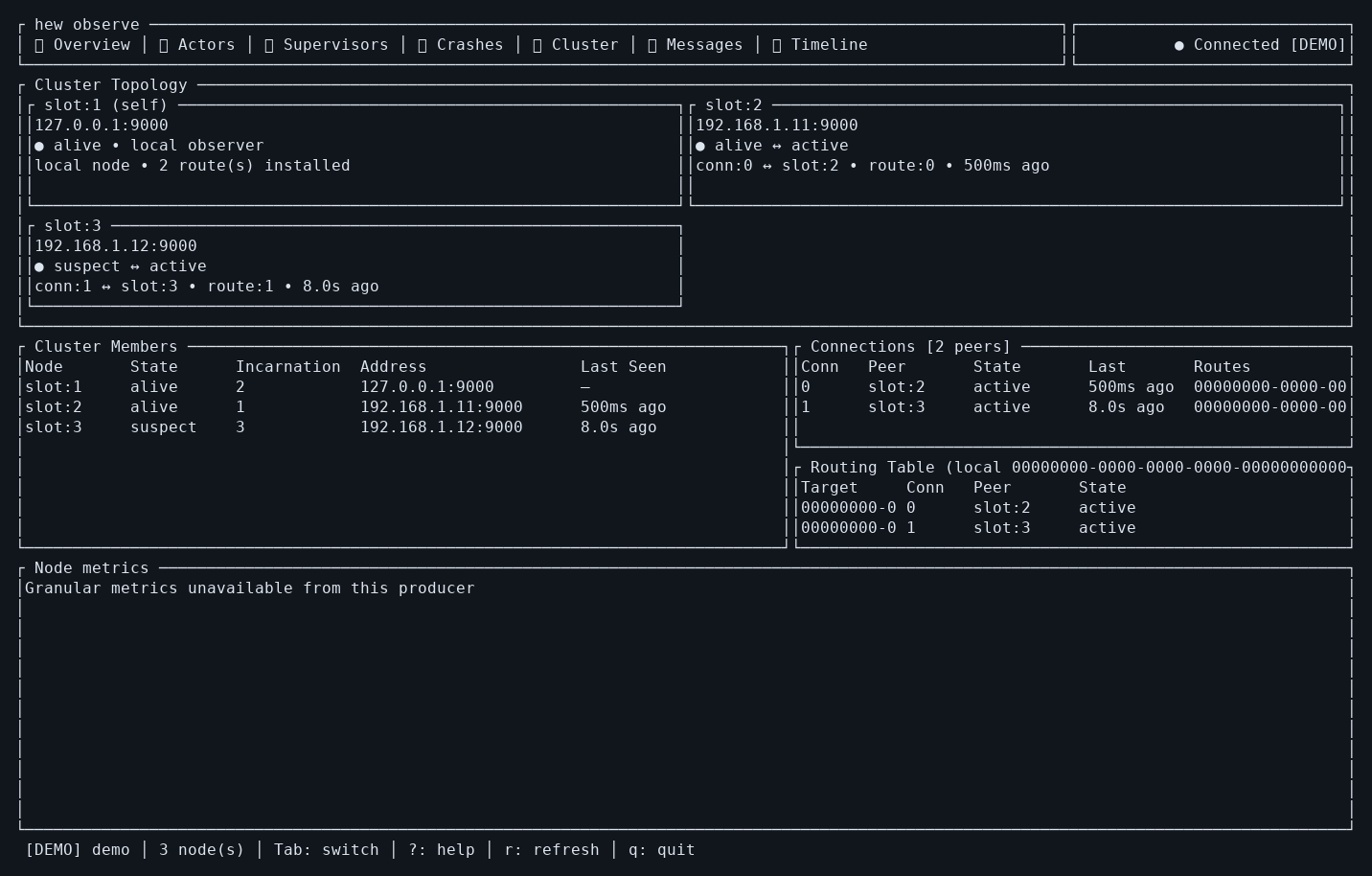Click the Address column header in Cluster Members

[x=394, y=367]
